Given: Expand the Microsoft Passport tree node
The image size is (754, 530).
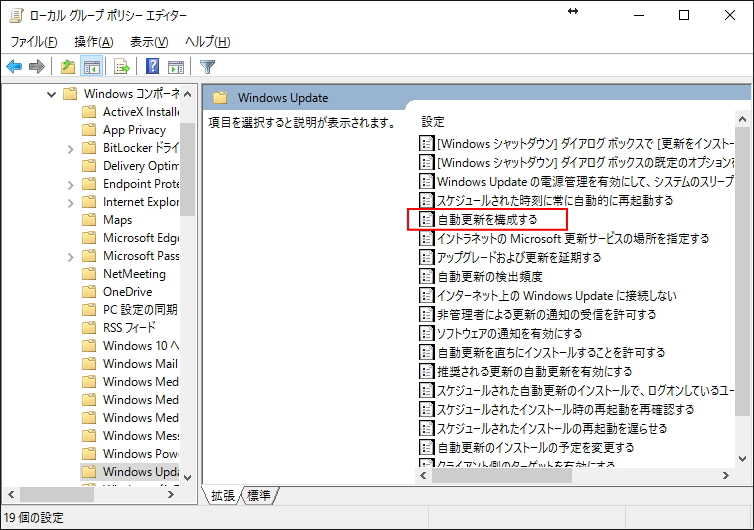Looking at the screenshot, I should point(71,257).
